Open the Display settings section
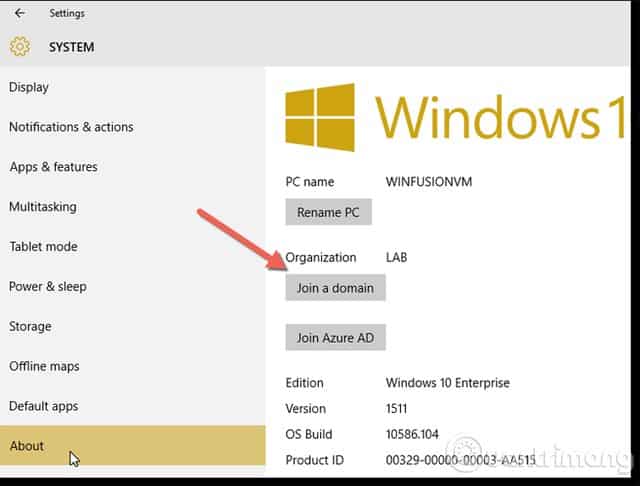 [x=133, y=87]
